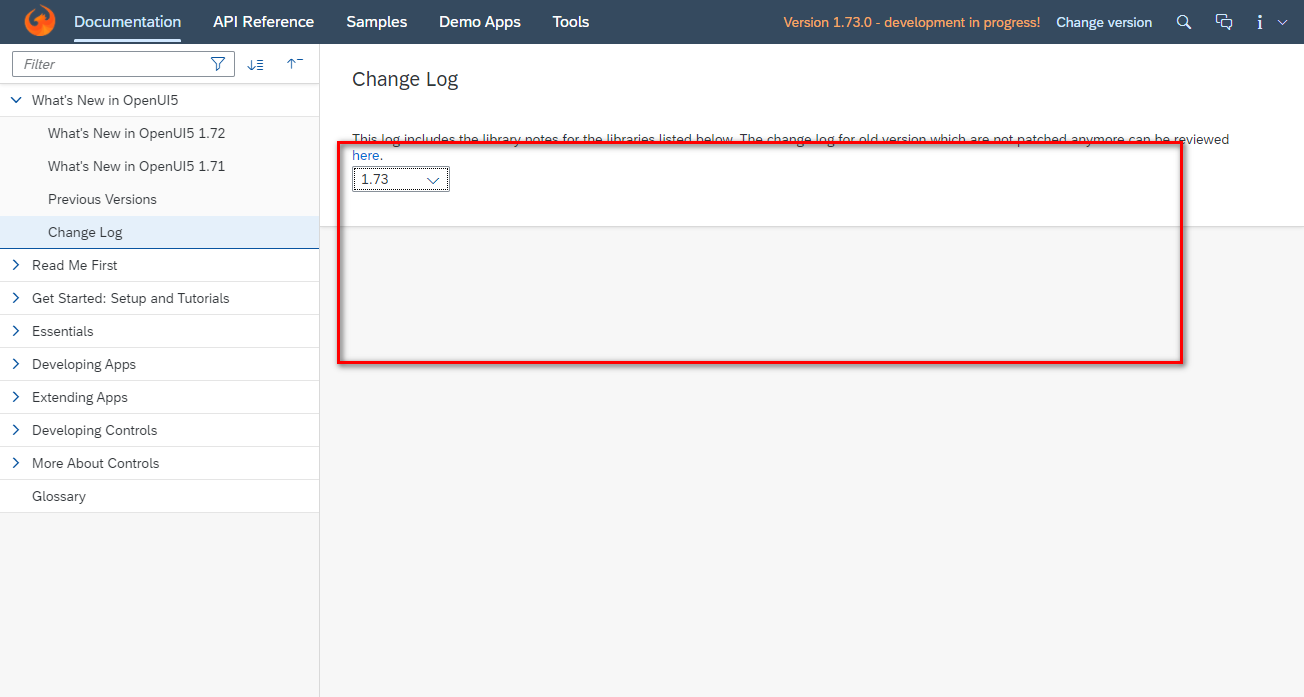This screenshot has width=1304, height=697.
Task: Expand Get Started: Setup and Tutorials chevron
Action: pos(16,298)
